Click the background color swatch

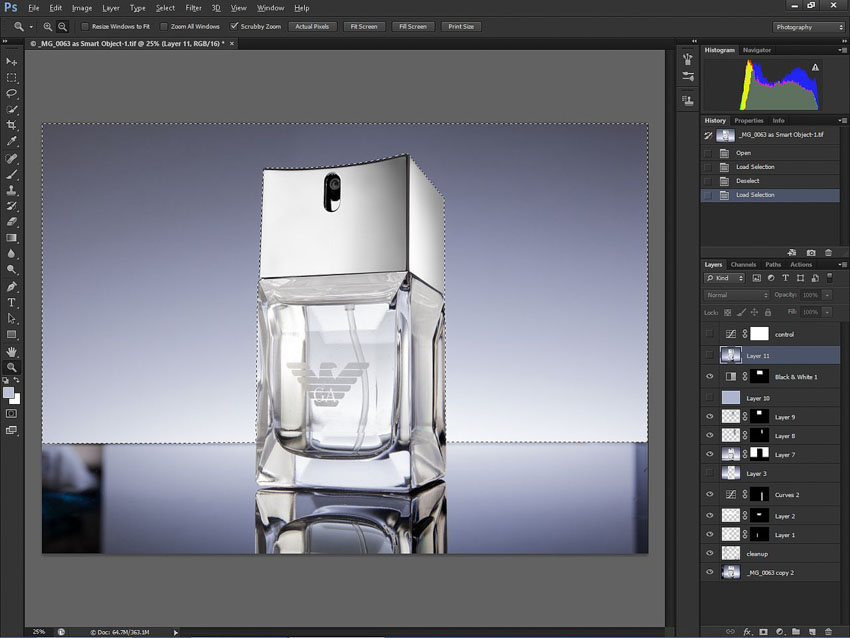[16, 400]
